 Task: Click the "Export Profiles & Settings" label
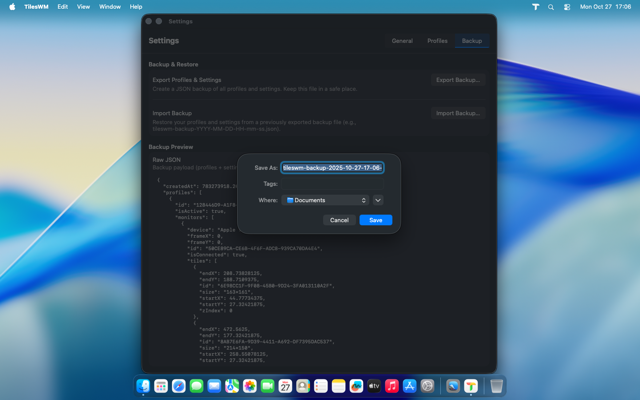coord(187,80)
